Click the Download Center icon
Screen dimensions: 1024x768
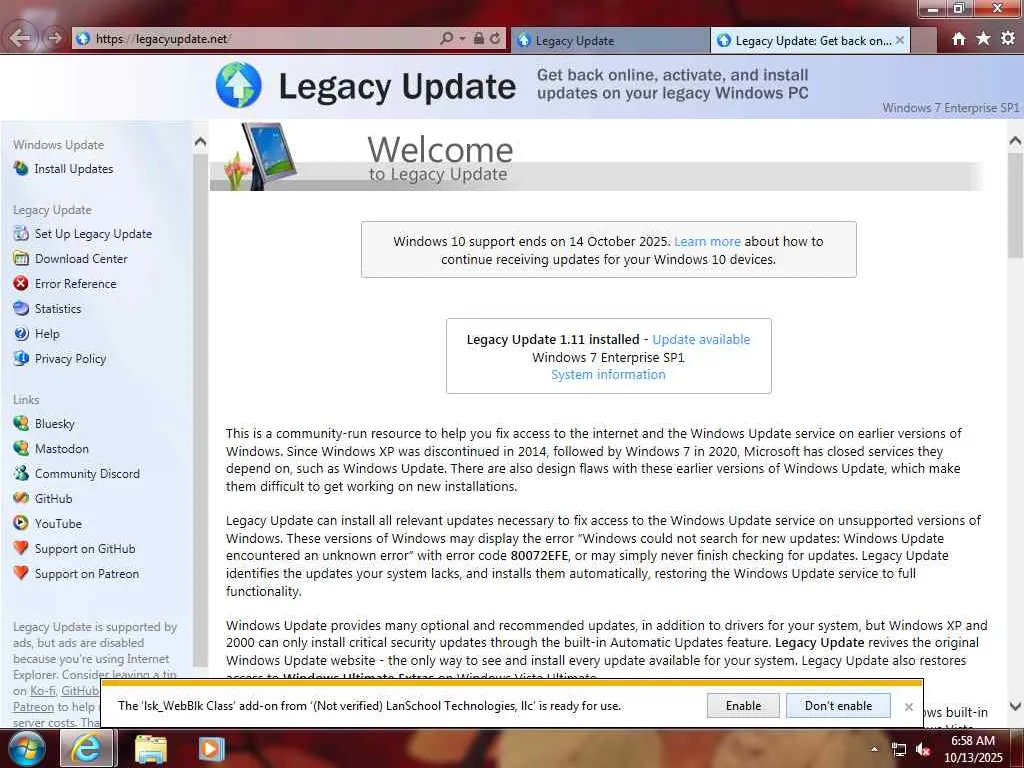pyautogui.click(x=21, y=259)
